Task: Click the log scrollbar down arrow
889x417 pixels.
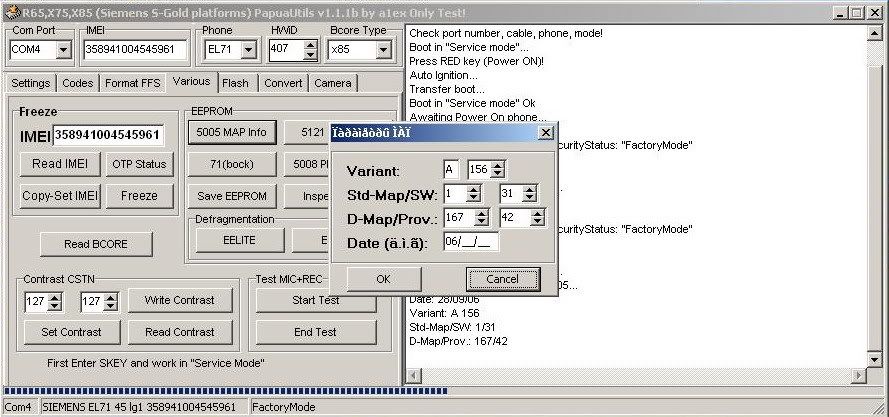Action: click(874, 360)
